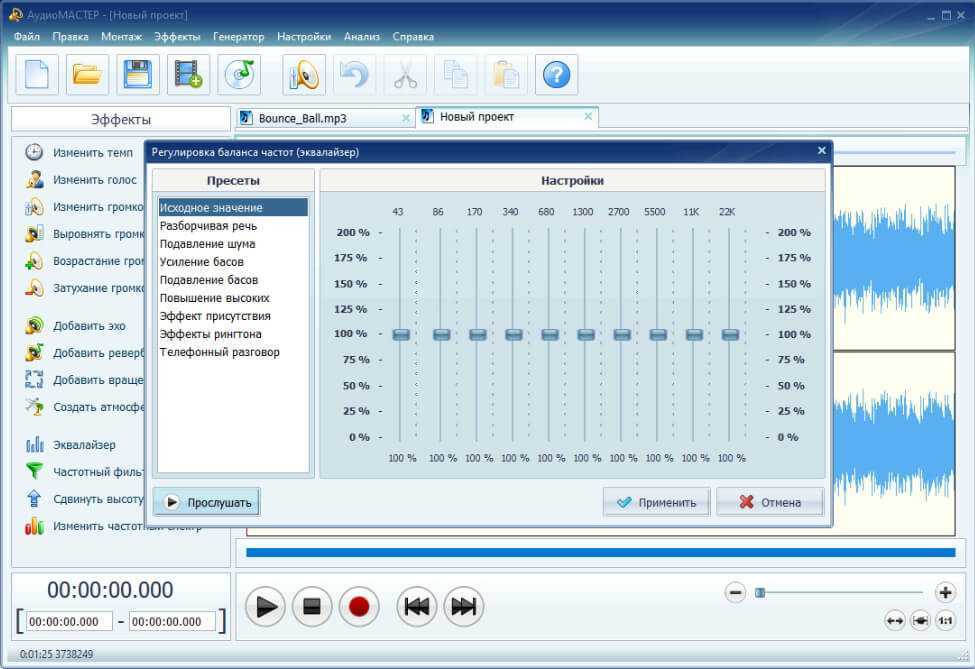
Task: Zoom in with the plus icon
Action: (x=944, y=592)
